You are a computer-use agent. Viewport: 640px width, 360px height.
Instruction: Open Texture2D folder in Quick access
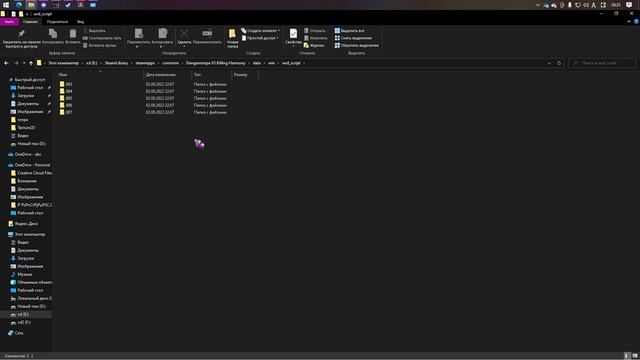23,128
